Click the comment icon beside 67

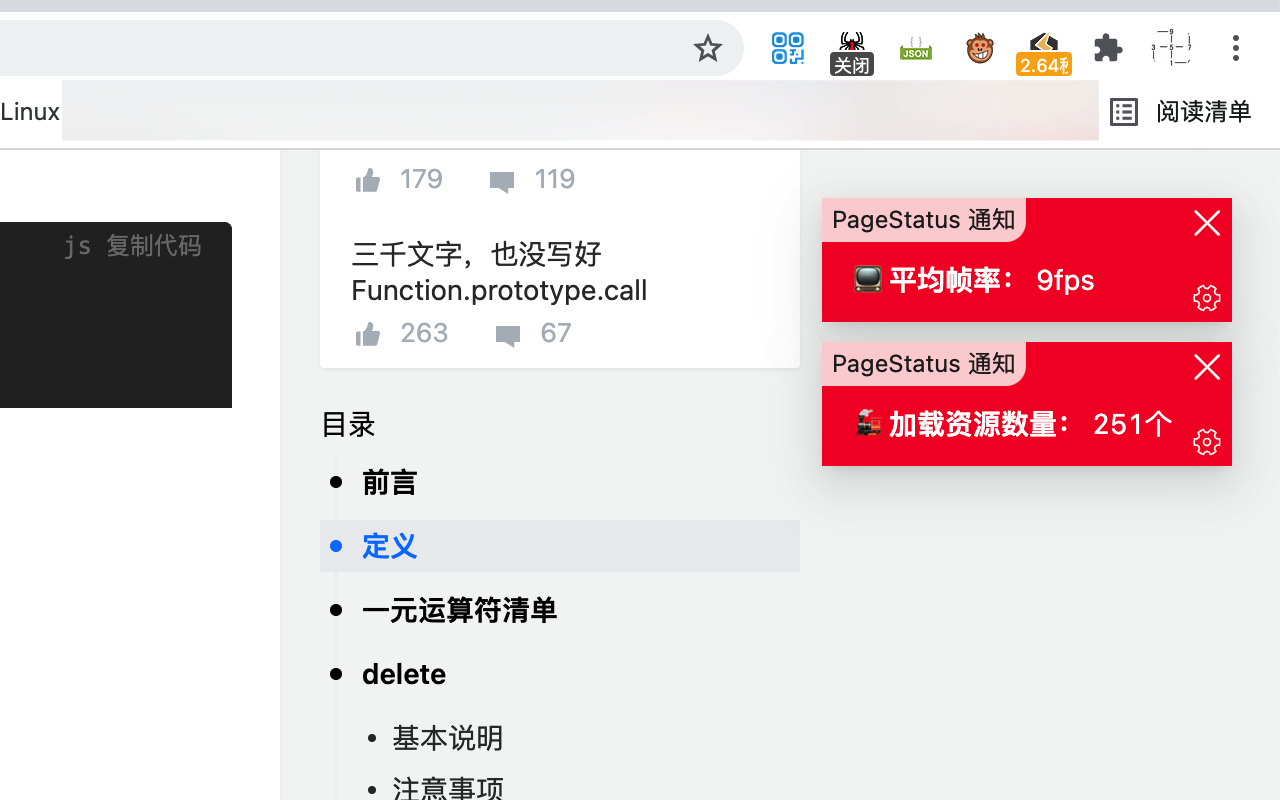point(508,335)
